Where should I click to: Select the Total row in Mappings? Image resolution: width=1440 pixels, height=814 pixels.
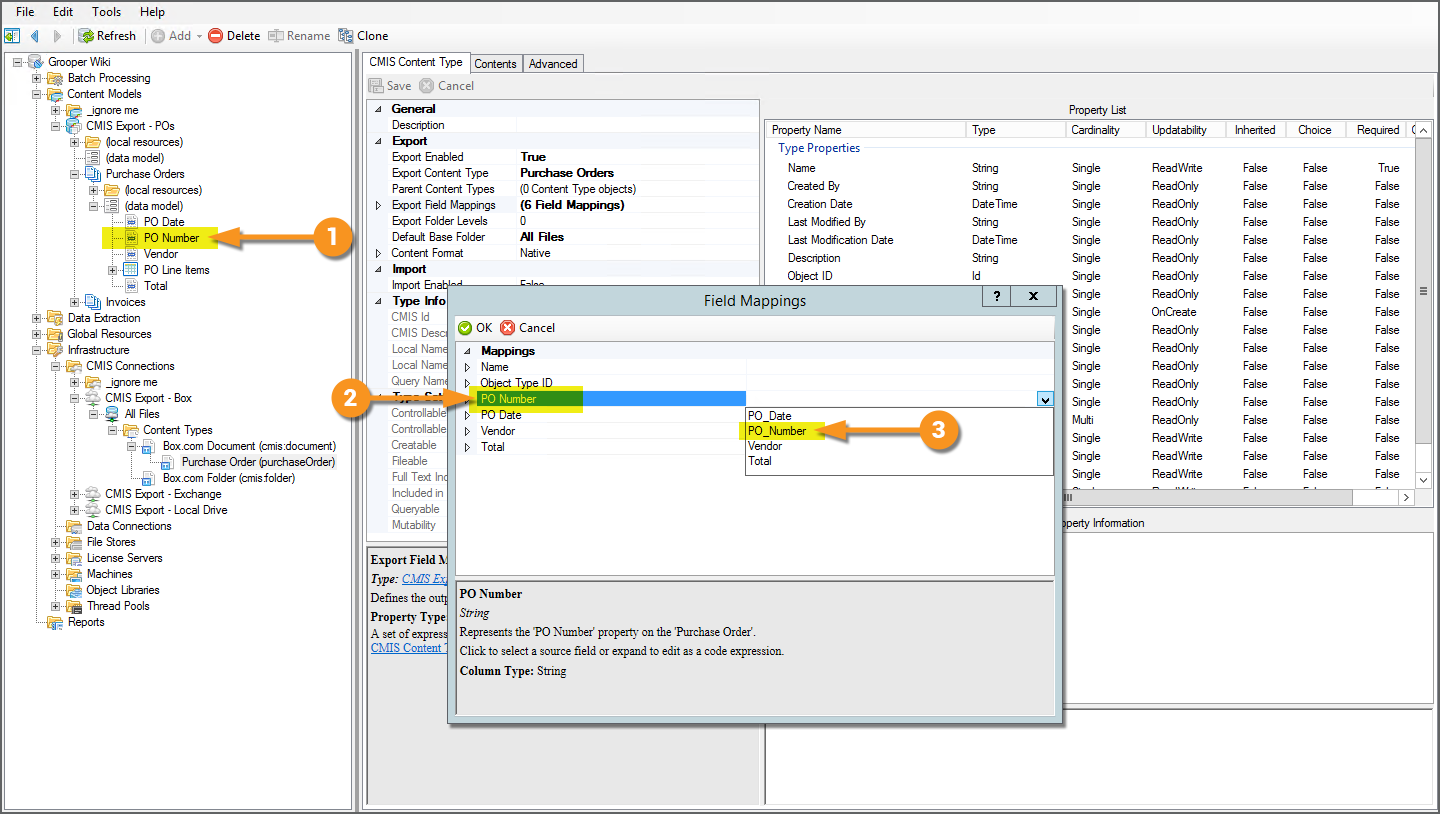pyautogui.click(x=755, y=447)
